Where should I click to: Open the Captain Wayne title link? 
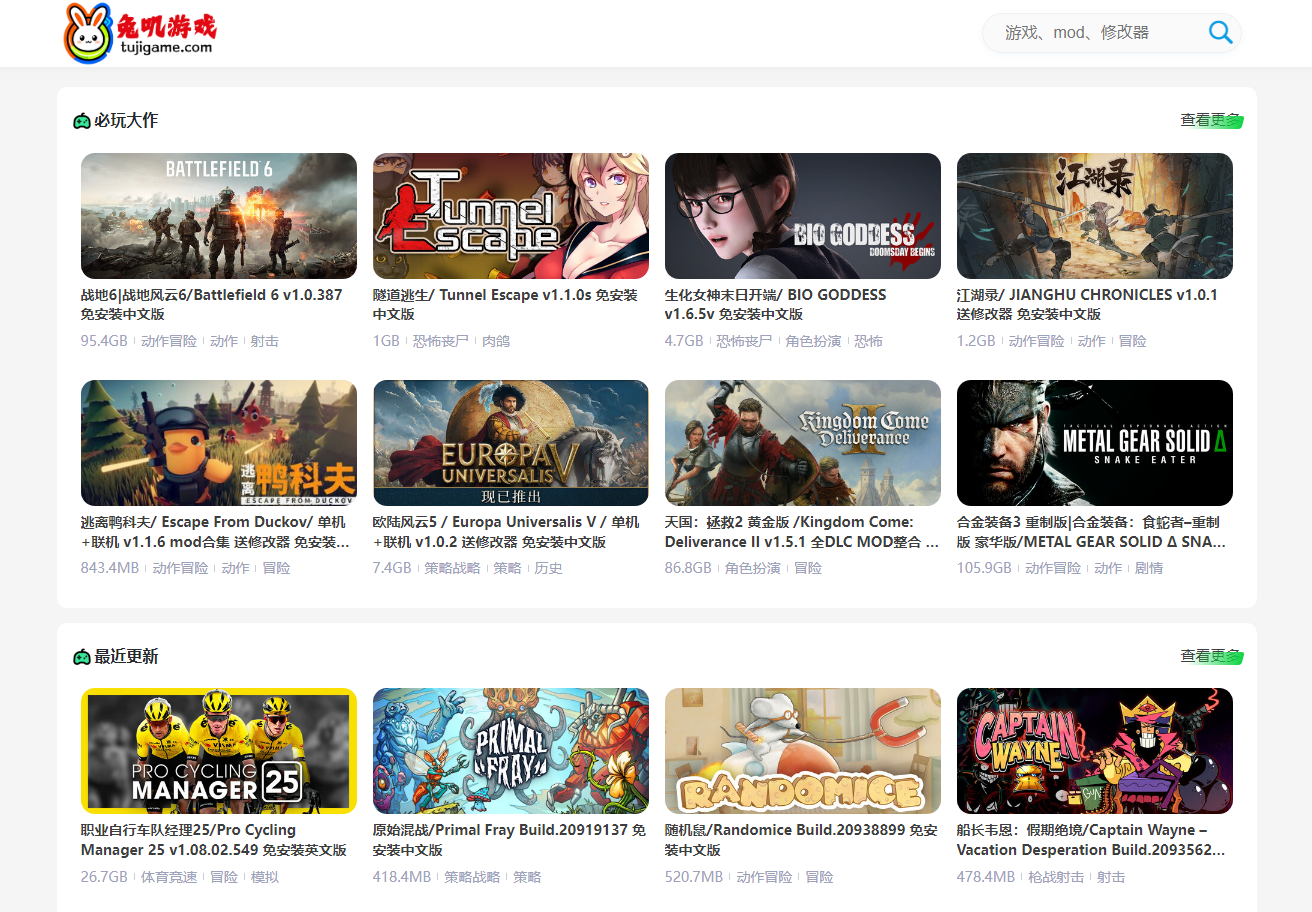tap(1091, 840)
